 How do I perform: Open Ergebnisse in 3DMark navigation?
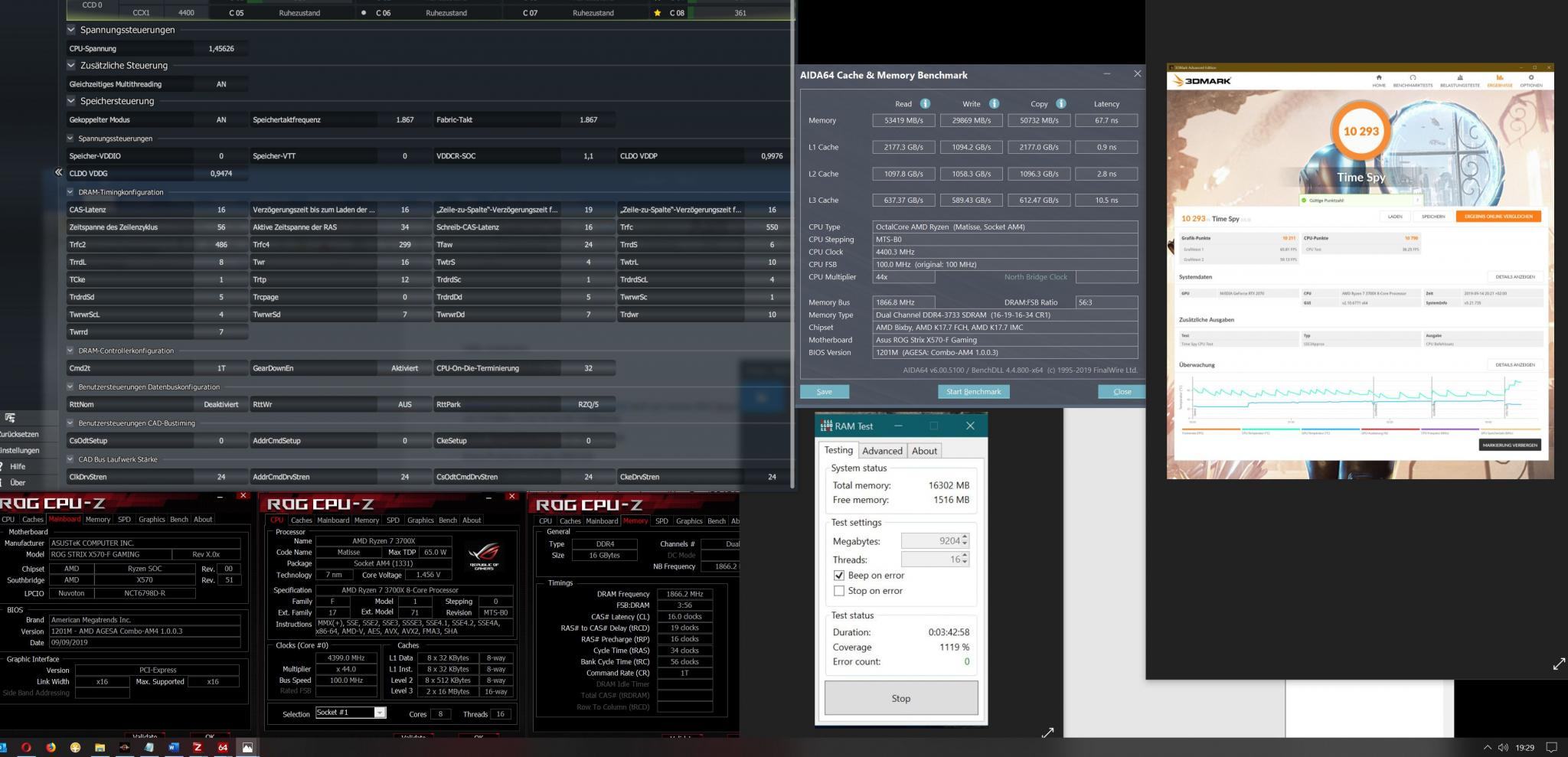click(x=1500, y=80)
